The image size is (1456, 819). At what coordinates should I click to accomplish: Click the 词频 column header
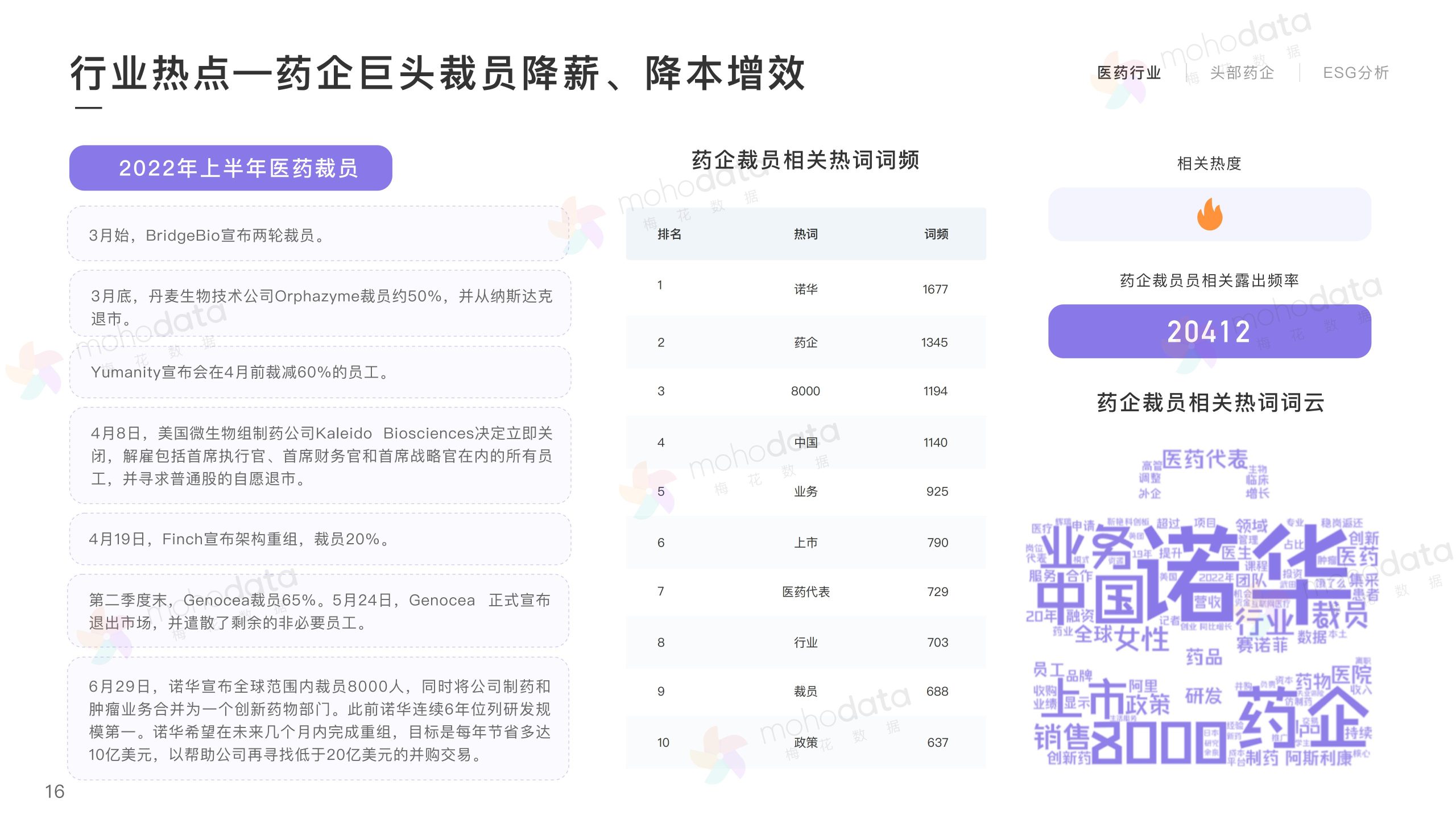coord(936,234)
